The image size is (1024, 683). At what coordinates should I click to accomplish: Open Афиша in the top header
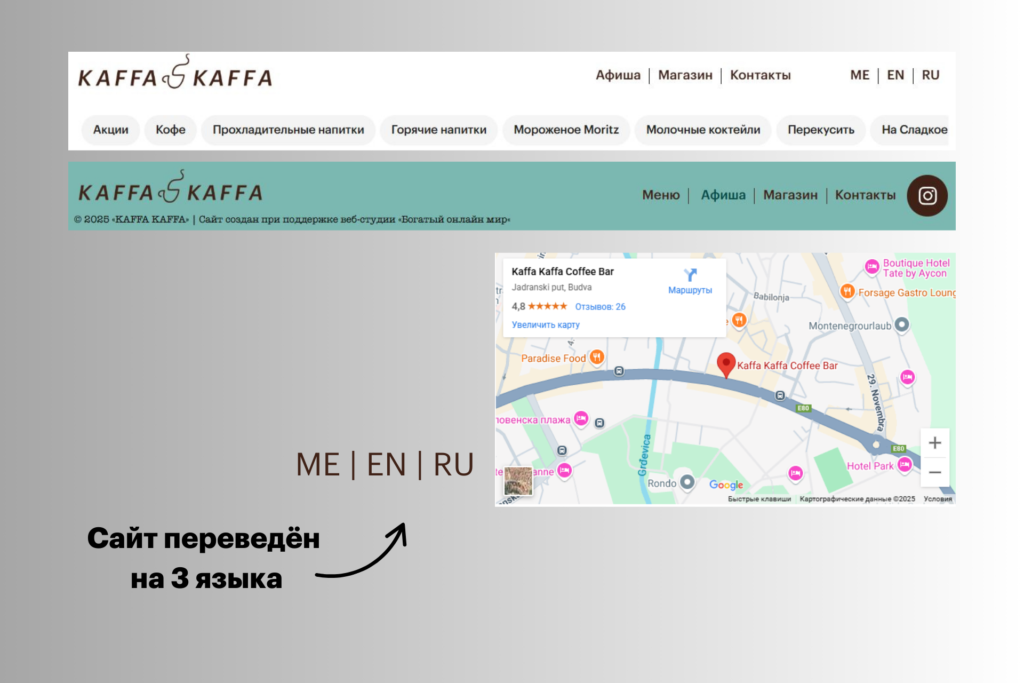pyautogui.click(x=618, y=75)
